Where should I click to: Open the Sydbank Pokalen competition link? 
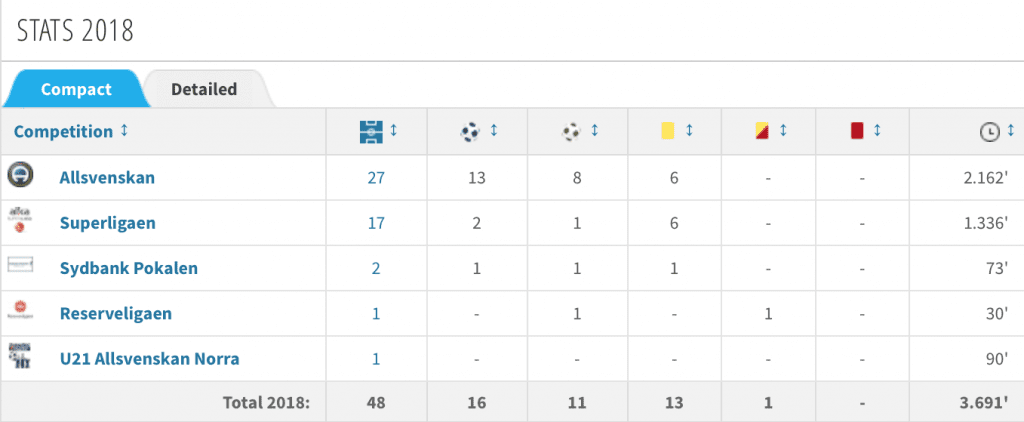tap(129, 268)
